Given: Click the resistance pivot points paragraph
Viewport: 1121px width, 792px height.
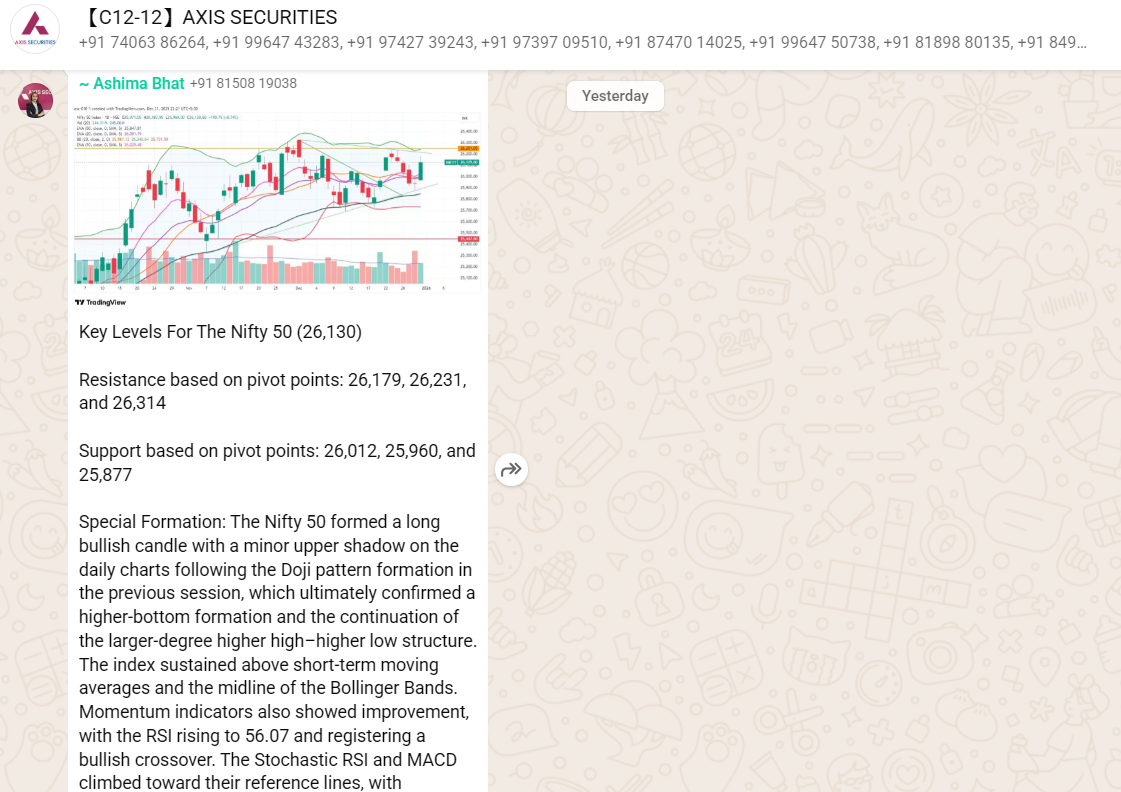Looking at the screenshot, I should tap(272, 391).
